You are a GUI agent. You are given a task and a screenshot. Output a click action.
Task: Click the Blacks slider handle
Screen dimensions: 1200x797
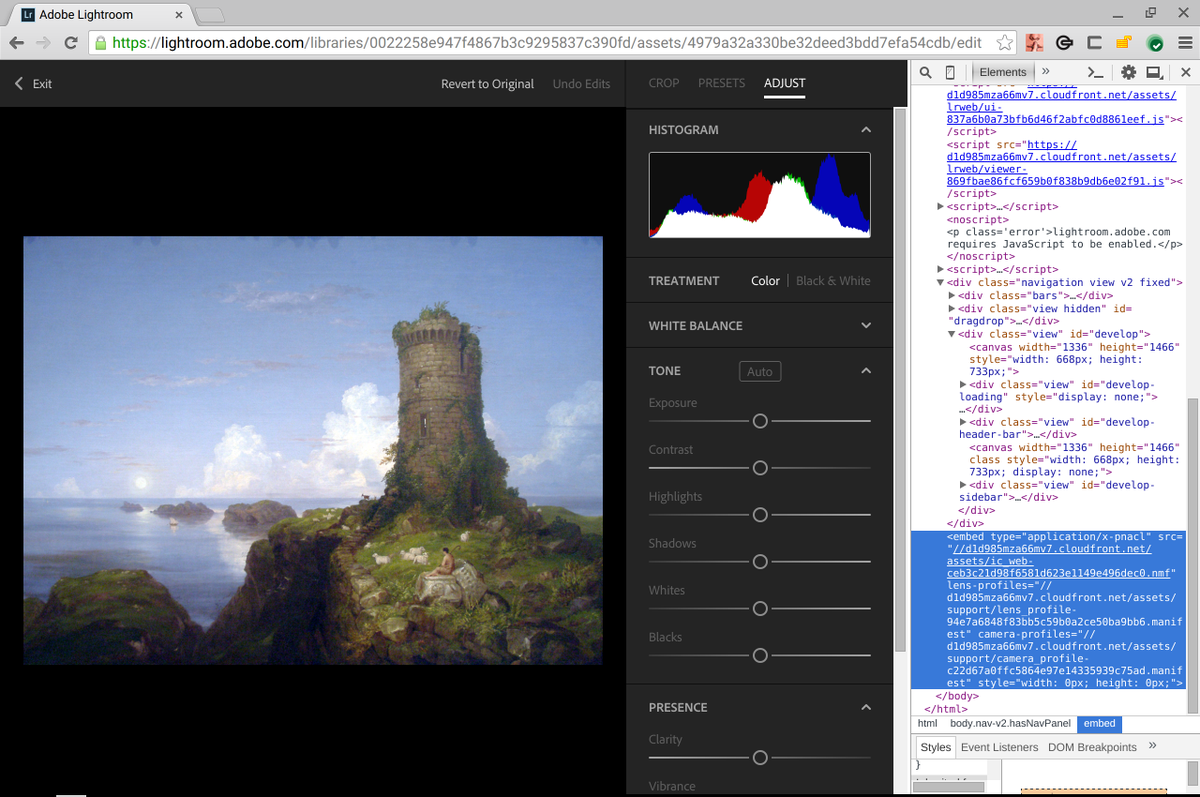(x=760, y=656)
